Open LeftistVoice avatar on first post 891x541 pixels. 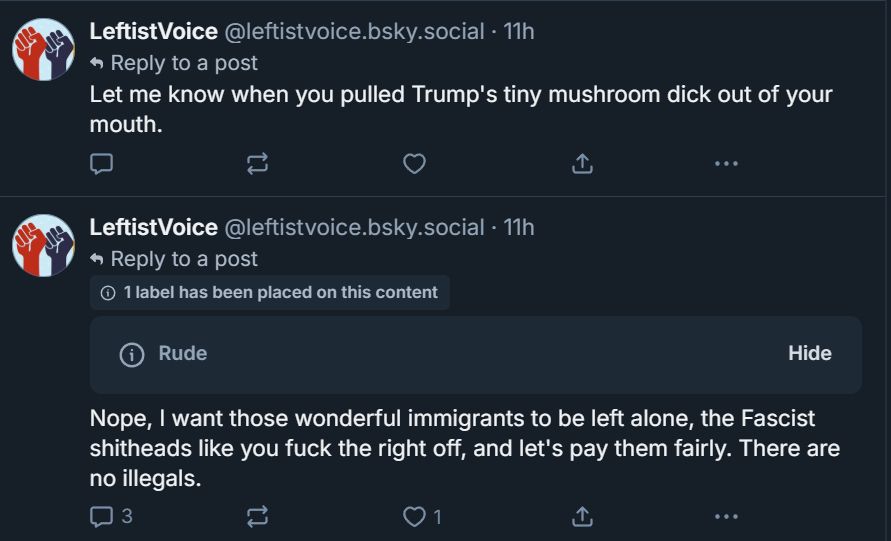pos(43,49)
